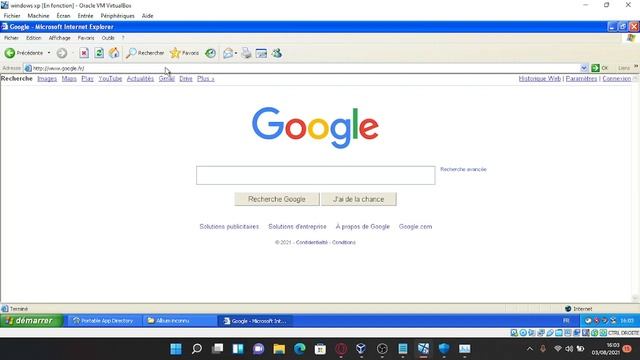Open the Play link
Image resolution: width=640 pixels, height=360 pixels.
pos(87,79)
